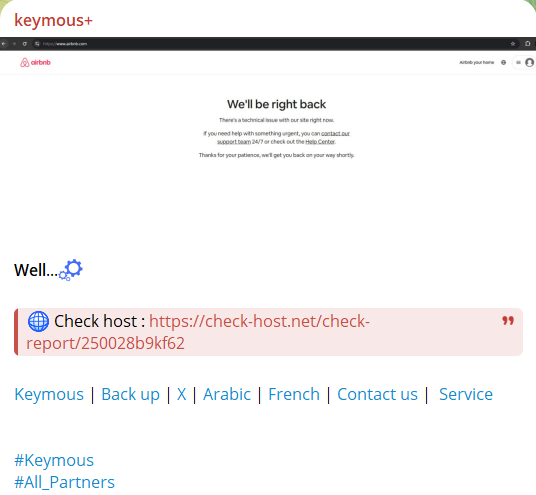Click the blue globe emoji beside Check host
The width and height of the screenshot is (536, 495).
pyautogui.click(x=38, y=321)
